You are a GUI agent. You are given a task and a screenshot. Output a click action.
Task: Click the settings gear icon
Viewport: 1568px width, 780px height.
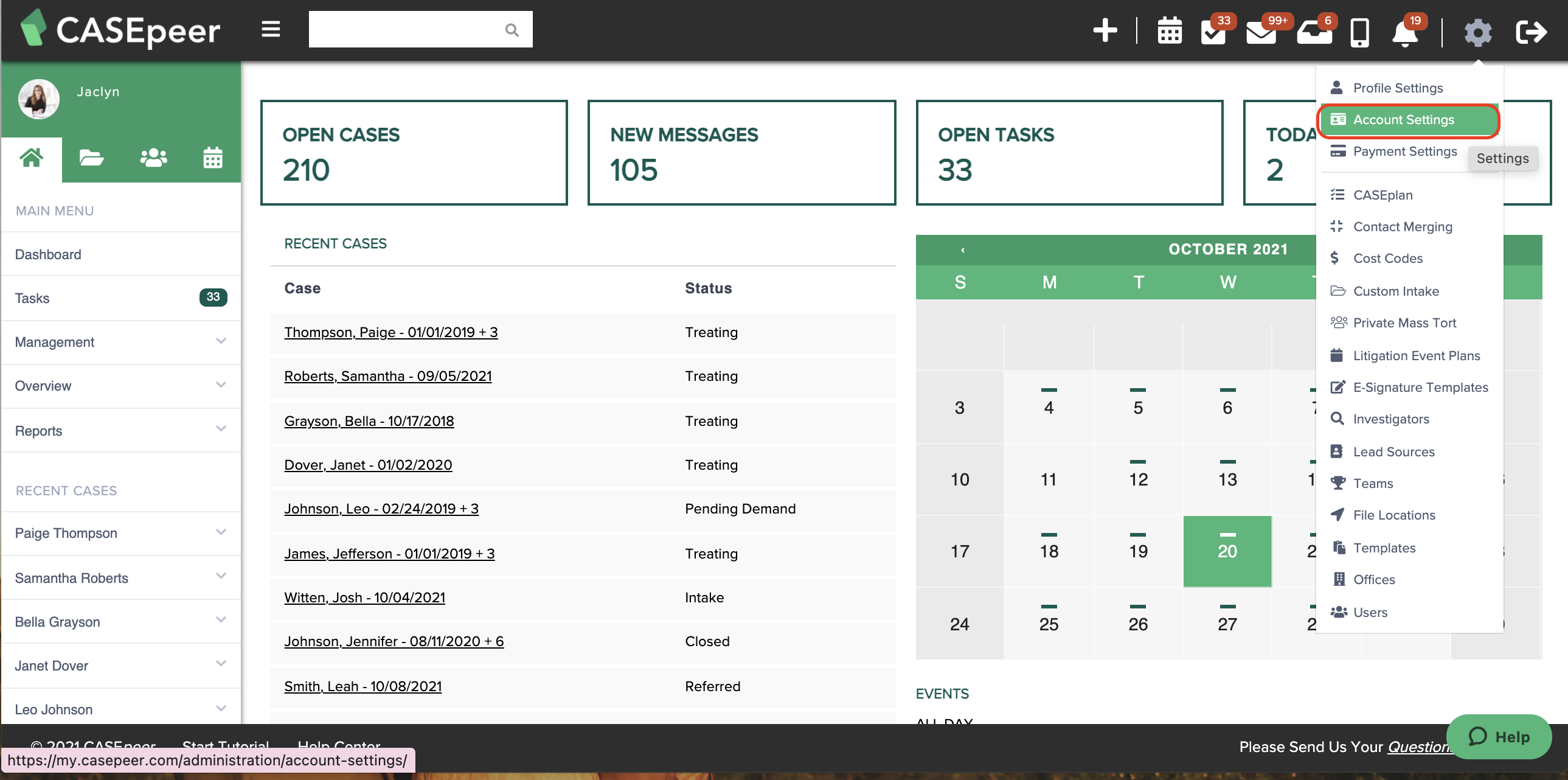point(1478,32)
